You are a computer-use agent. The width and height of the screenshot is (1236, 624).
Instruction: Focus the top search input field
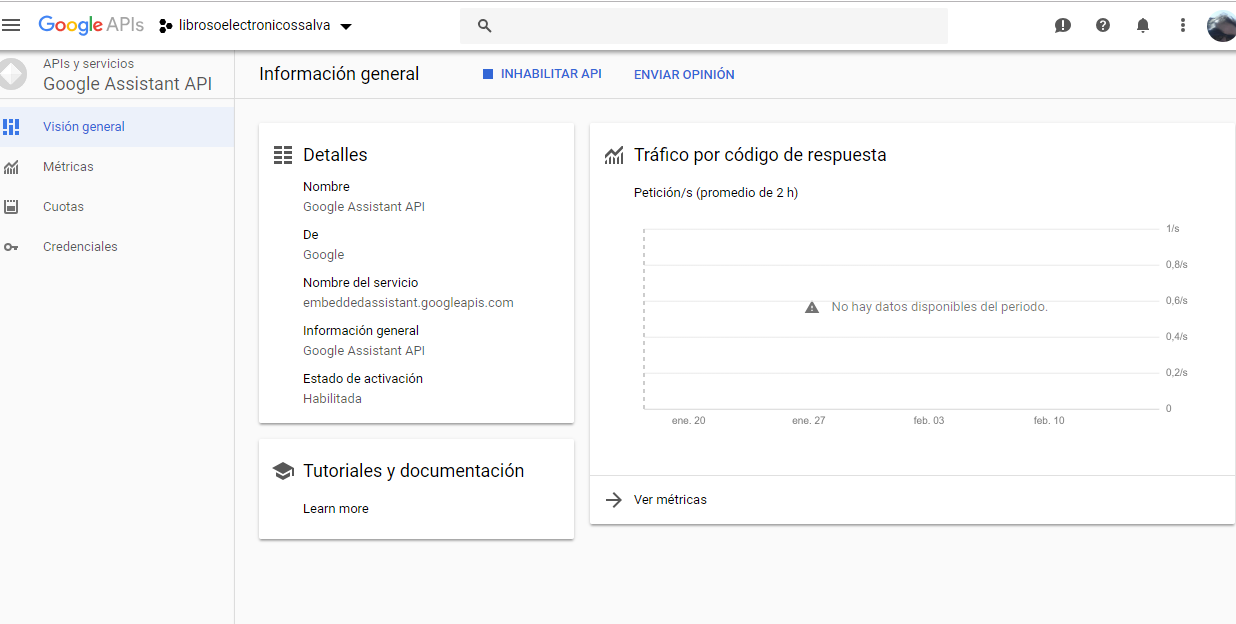point(720,26)
